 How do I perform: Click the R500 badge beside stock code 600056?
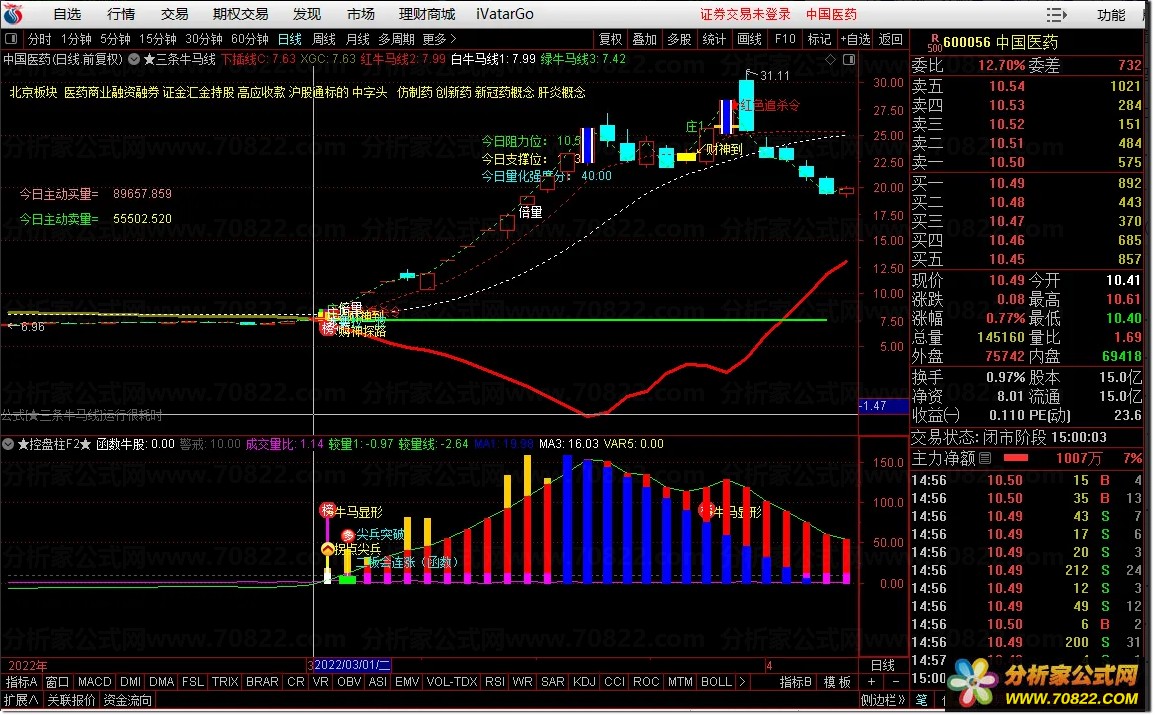coord(934,43)
